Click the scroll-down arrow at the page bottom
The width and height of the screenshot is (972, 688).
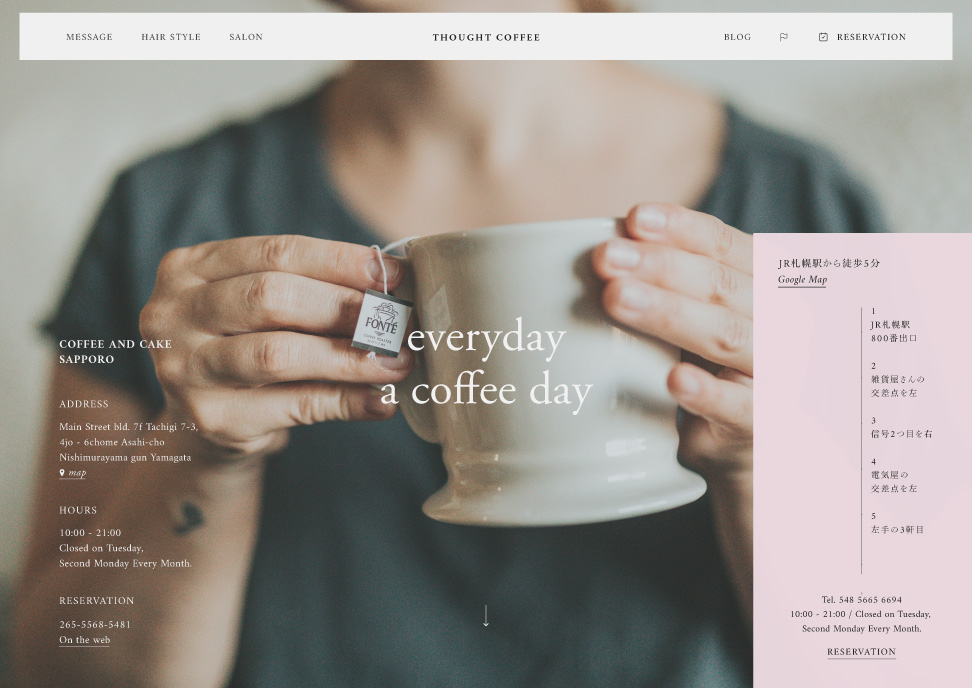click(x=486, y=616)
